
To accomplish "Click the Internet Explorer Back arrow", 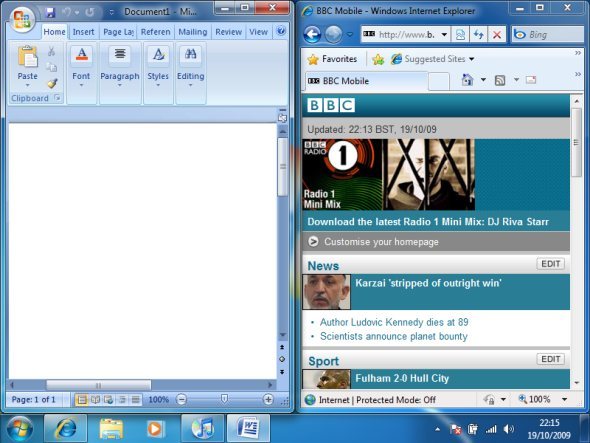I will tap(312, 35).
